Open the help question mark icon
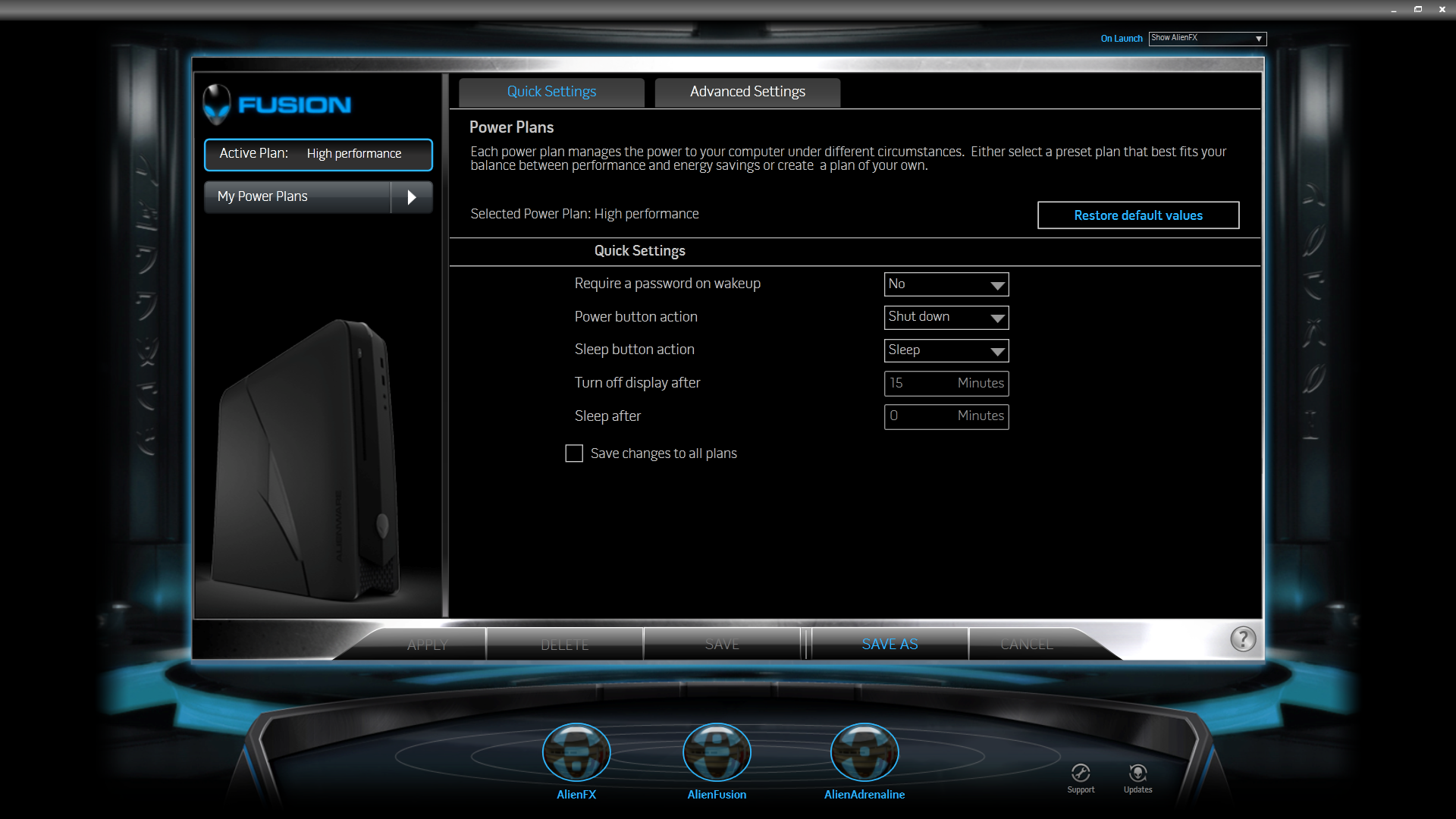Image resolution: width=1456 pixels, height=819 pixels. coord(1243,639)
